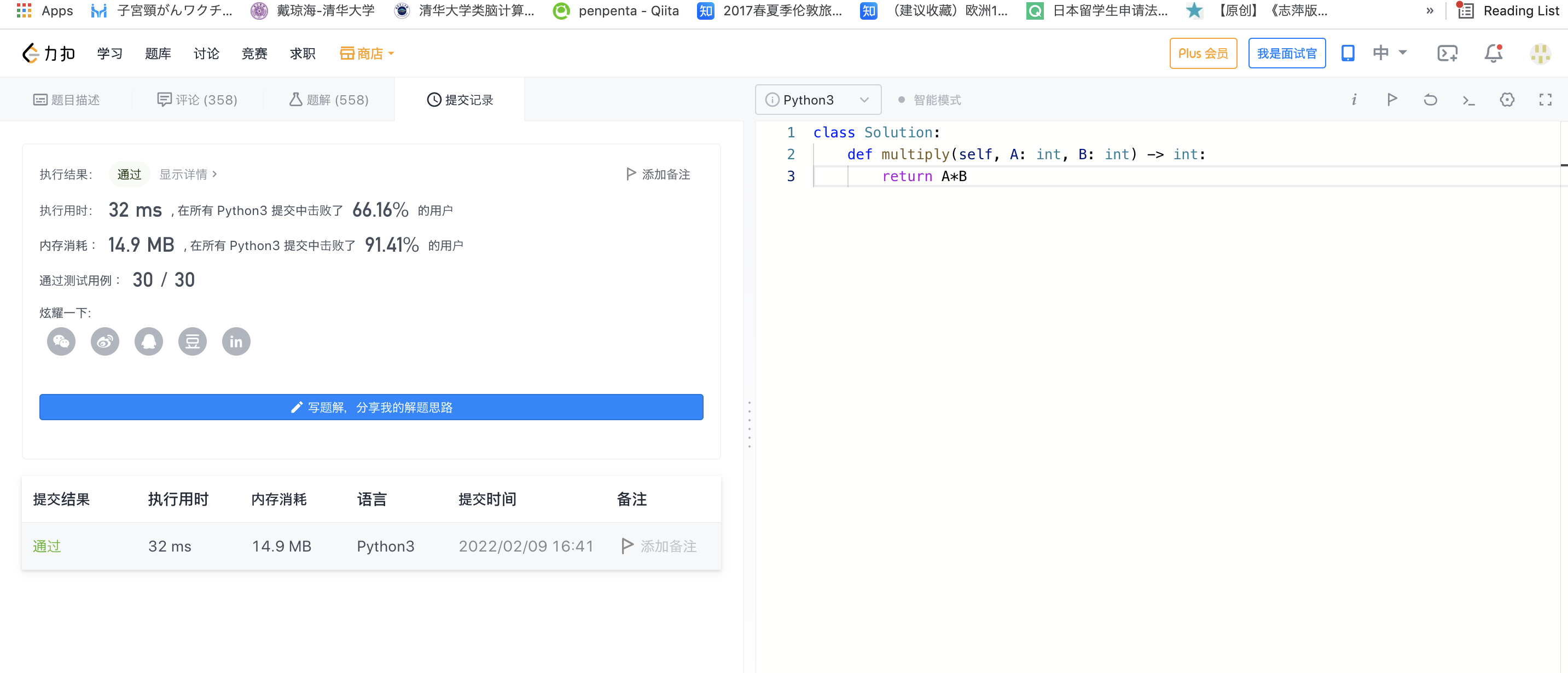This screenshot has width=1568, height=673.
Task: Click the 我是面试官 button
Action: (x=1287, y=54)
